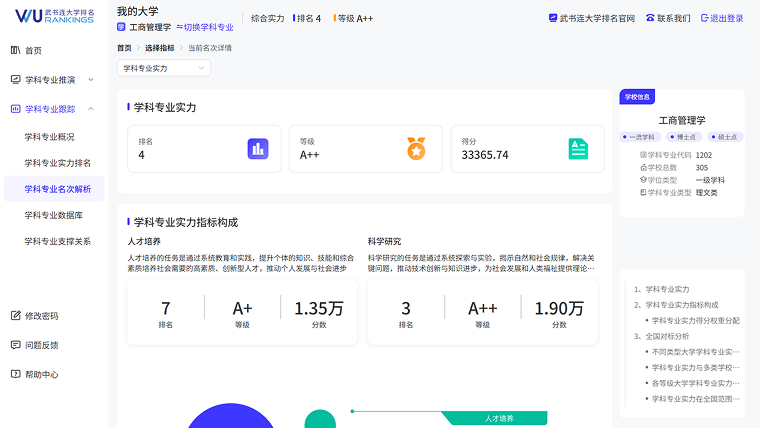Open 学科专业数据库 submenu item
Image resolution: width=760 pixels, height=428 pixels.
click(54, 215)
